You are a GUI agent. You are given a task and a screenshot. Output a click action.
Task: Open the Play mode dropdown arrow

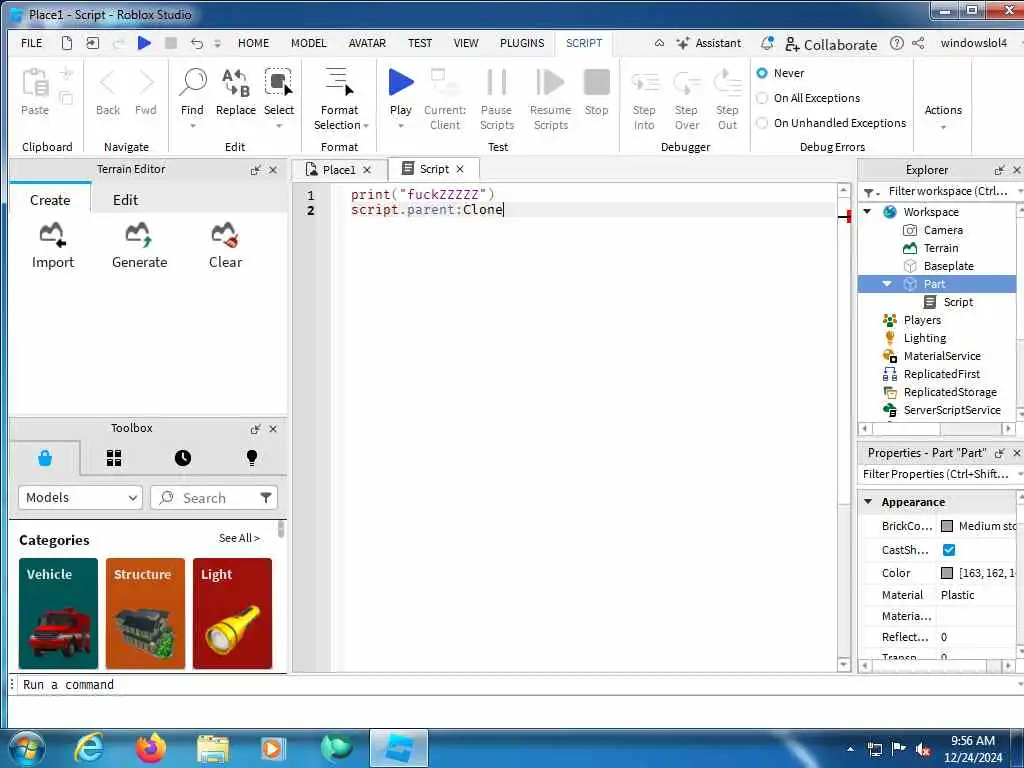[x=400, y=126]
